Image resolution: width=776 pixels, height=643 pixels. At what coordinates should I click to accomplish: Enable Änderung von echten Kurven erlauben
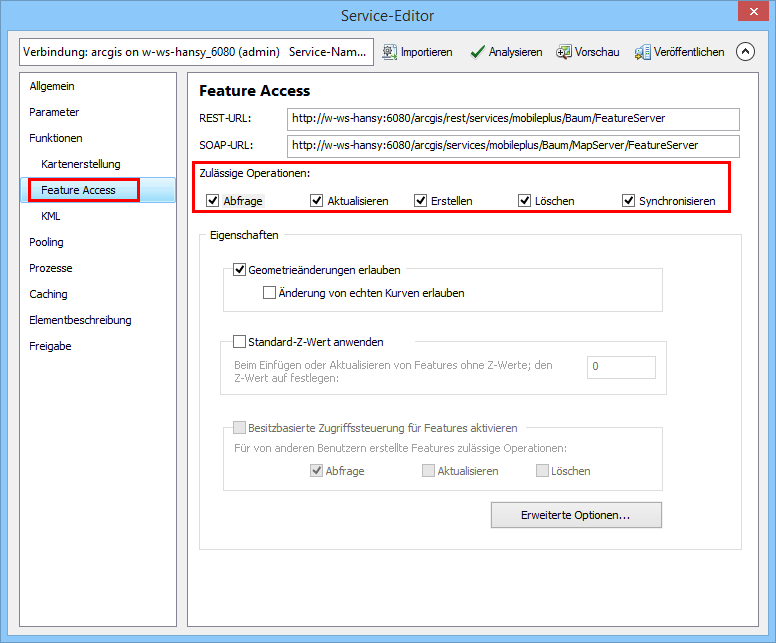pos(269,293)
